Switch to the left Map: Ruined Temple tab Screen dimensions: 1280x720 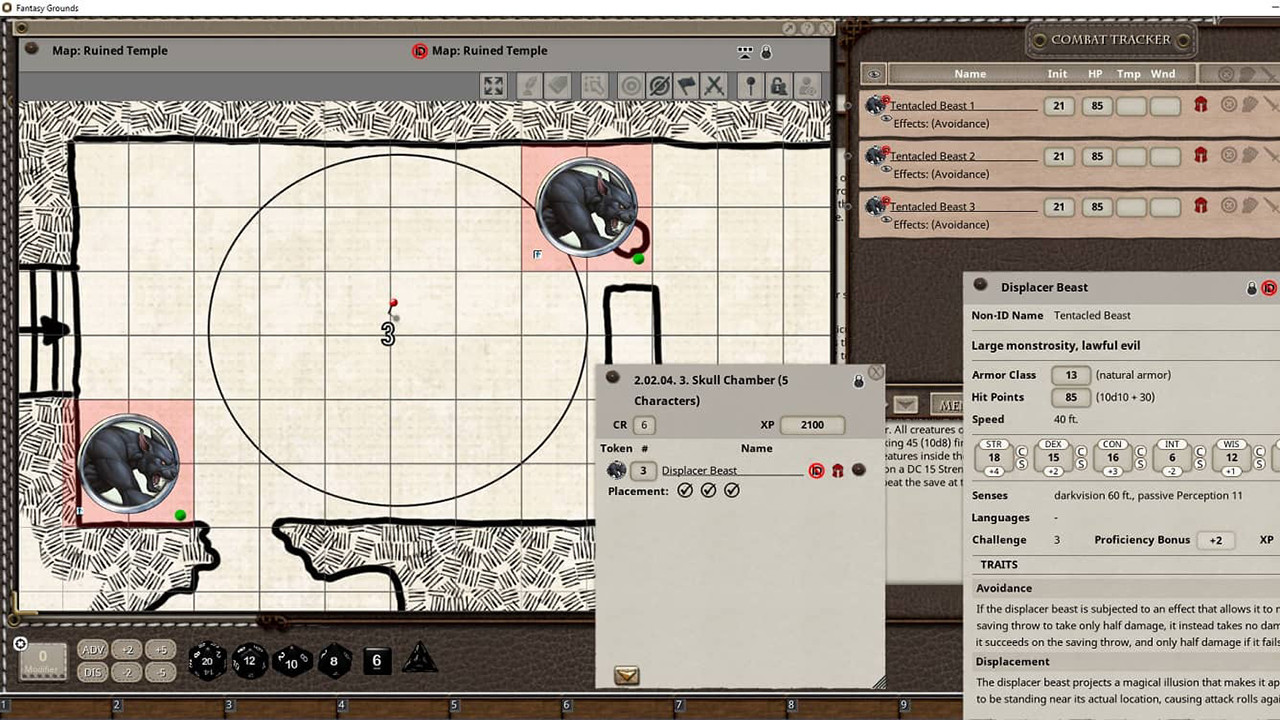coord(110,50)
